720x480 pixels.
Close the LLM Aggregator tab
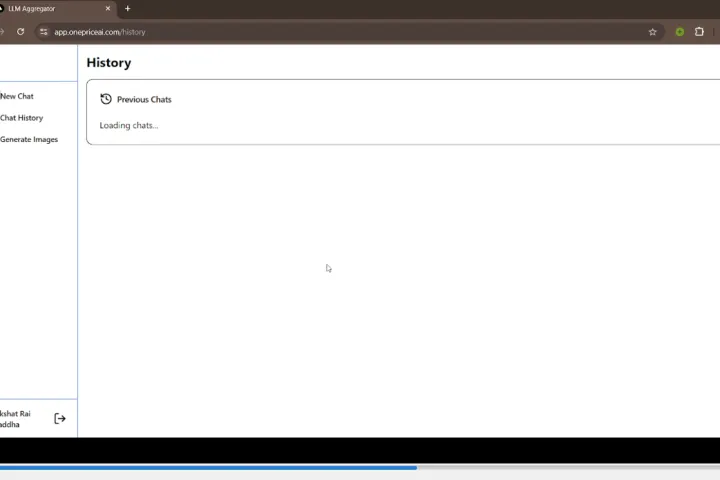pyautogui.click(x=108, y=9)
